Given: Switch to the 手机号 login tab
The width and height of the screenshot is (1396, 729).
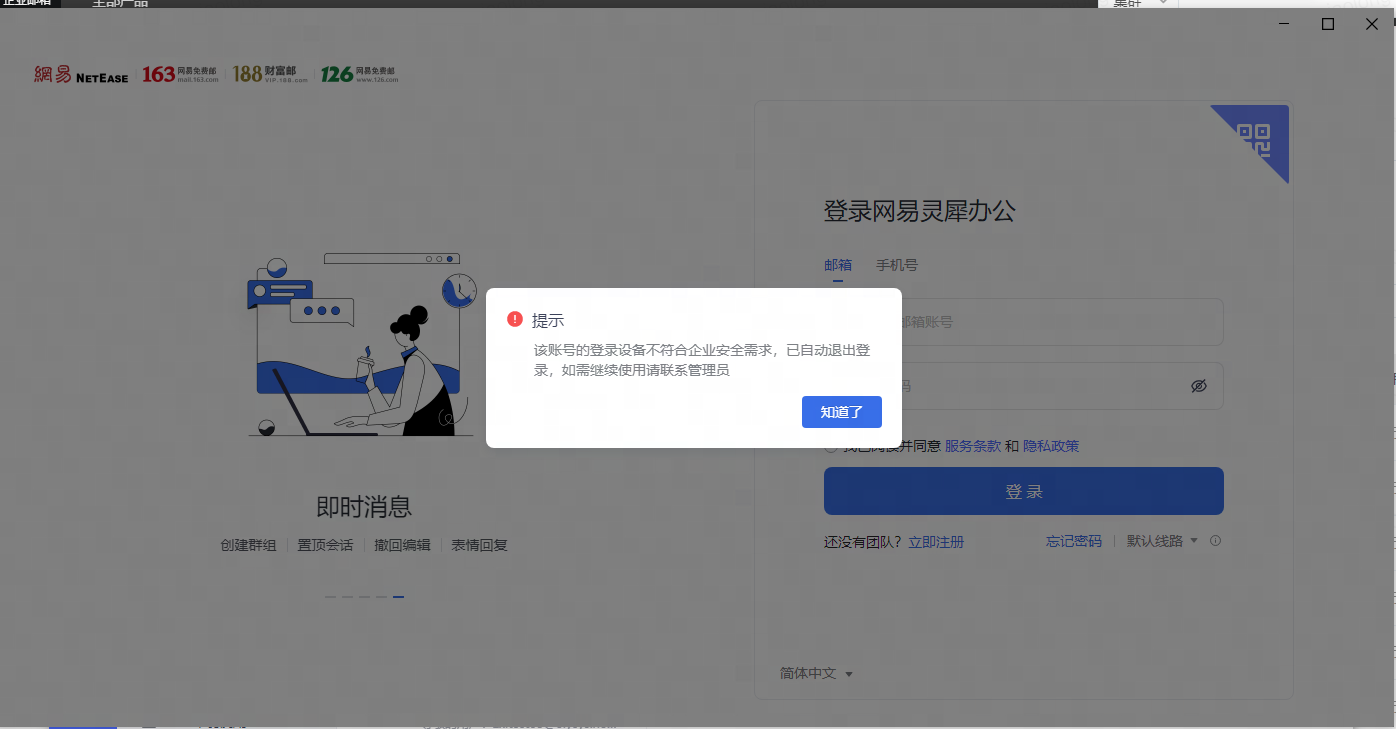Looking at the screenshot, I should click(x=897, y=265).
